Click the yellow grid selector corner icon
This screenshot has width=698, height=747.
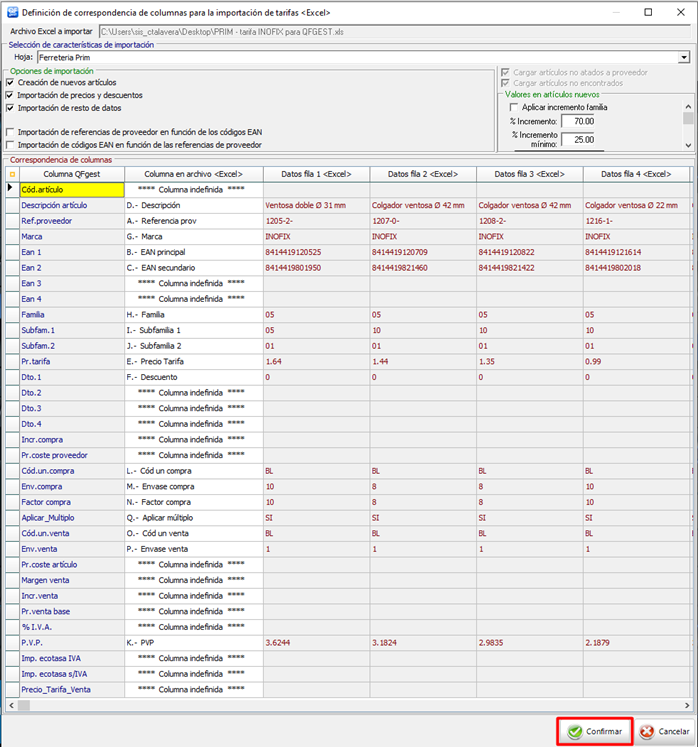pos(12,174)
